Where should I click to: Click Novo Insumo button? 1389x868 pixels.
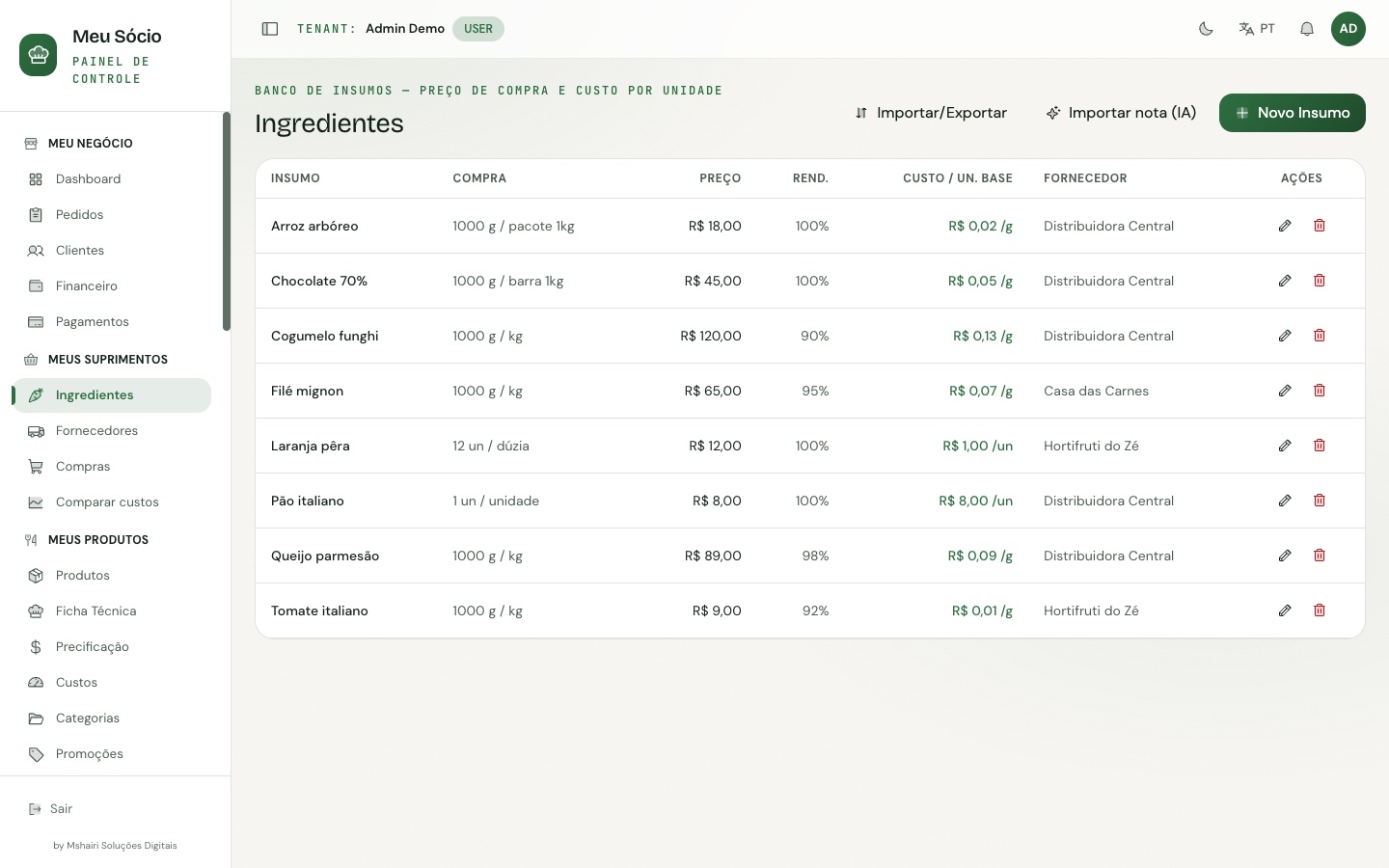pyautogui.click(x=1293, y=113)
